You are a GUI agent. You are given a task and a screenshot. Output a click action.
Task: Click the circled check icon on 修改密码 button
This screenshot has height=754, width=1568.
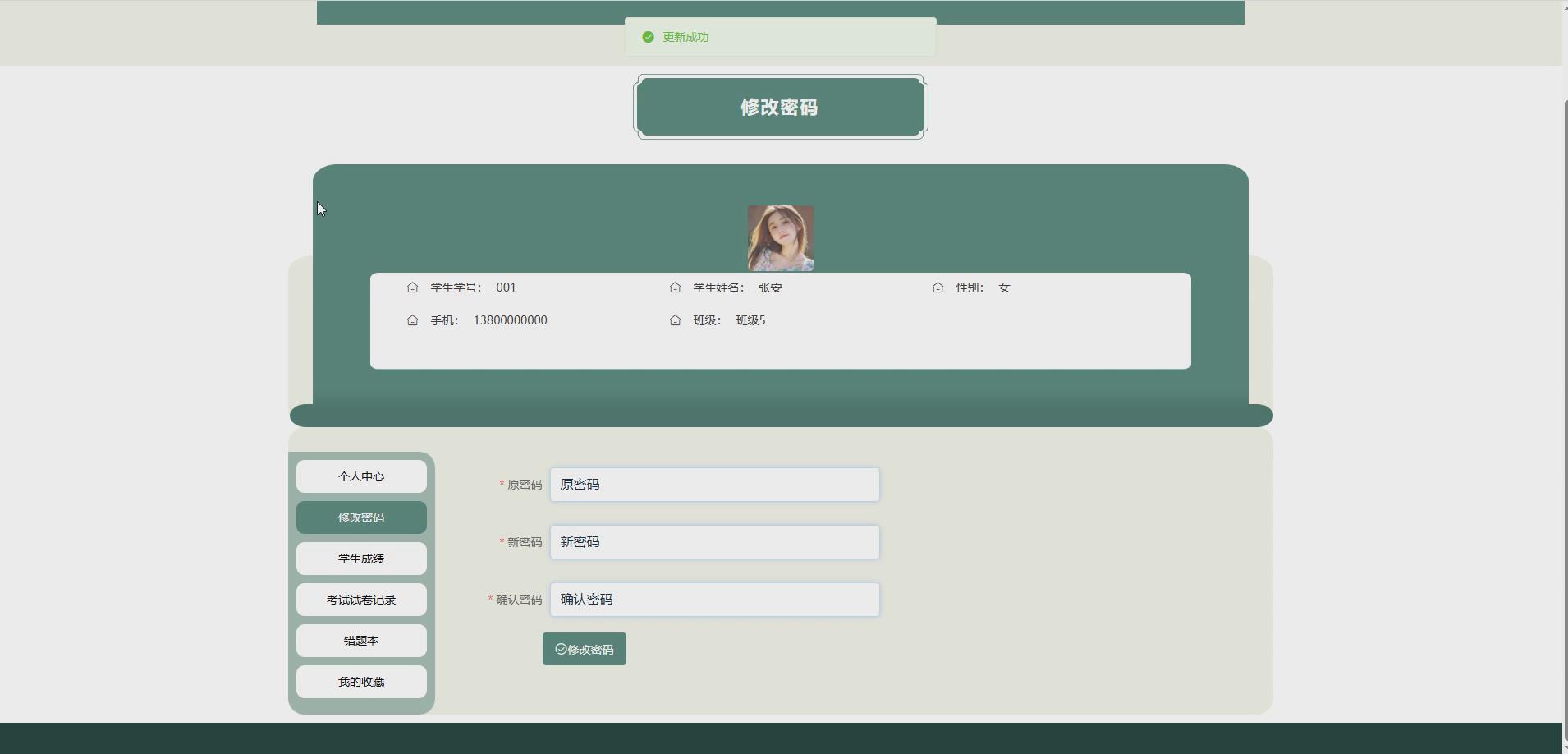tap(562, 649)
